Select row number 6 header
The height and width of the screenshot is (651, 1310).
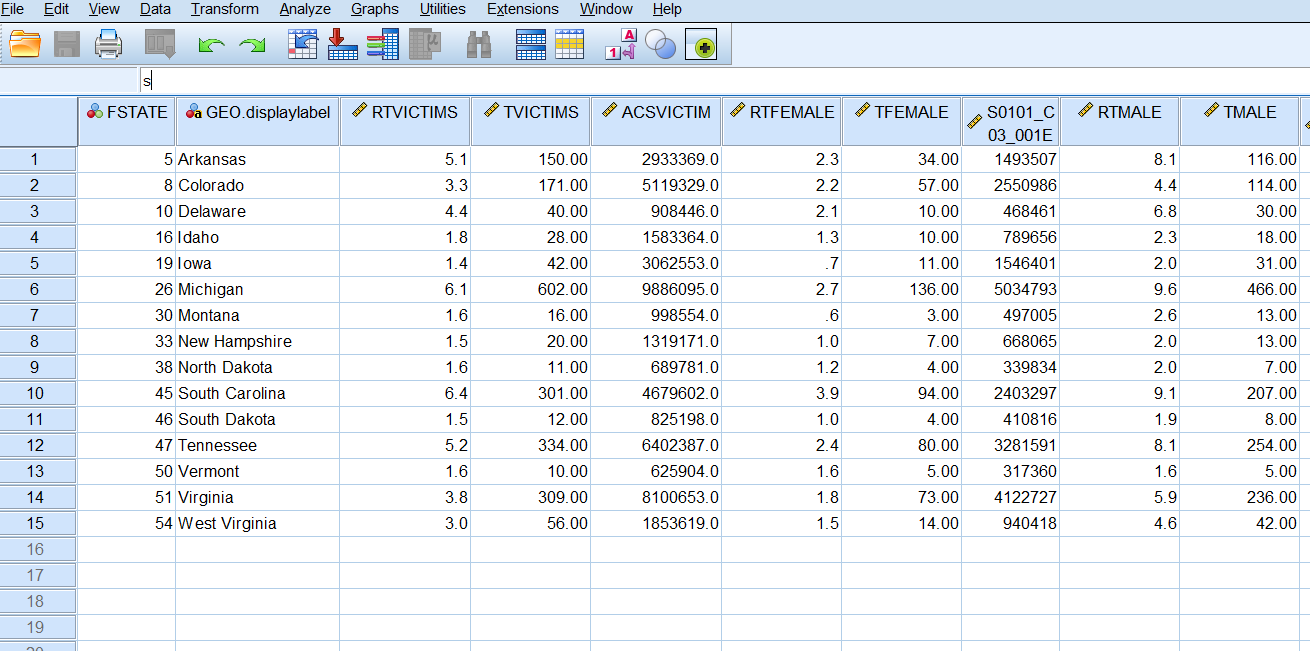[x=36, y=289]
